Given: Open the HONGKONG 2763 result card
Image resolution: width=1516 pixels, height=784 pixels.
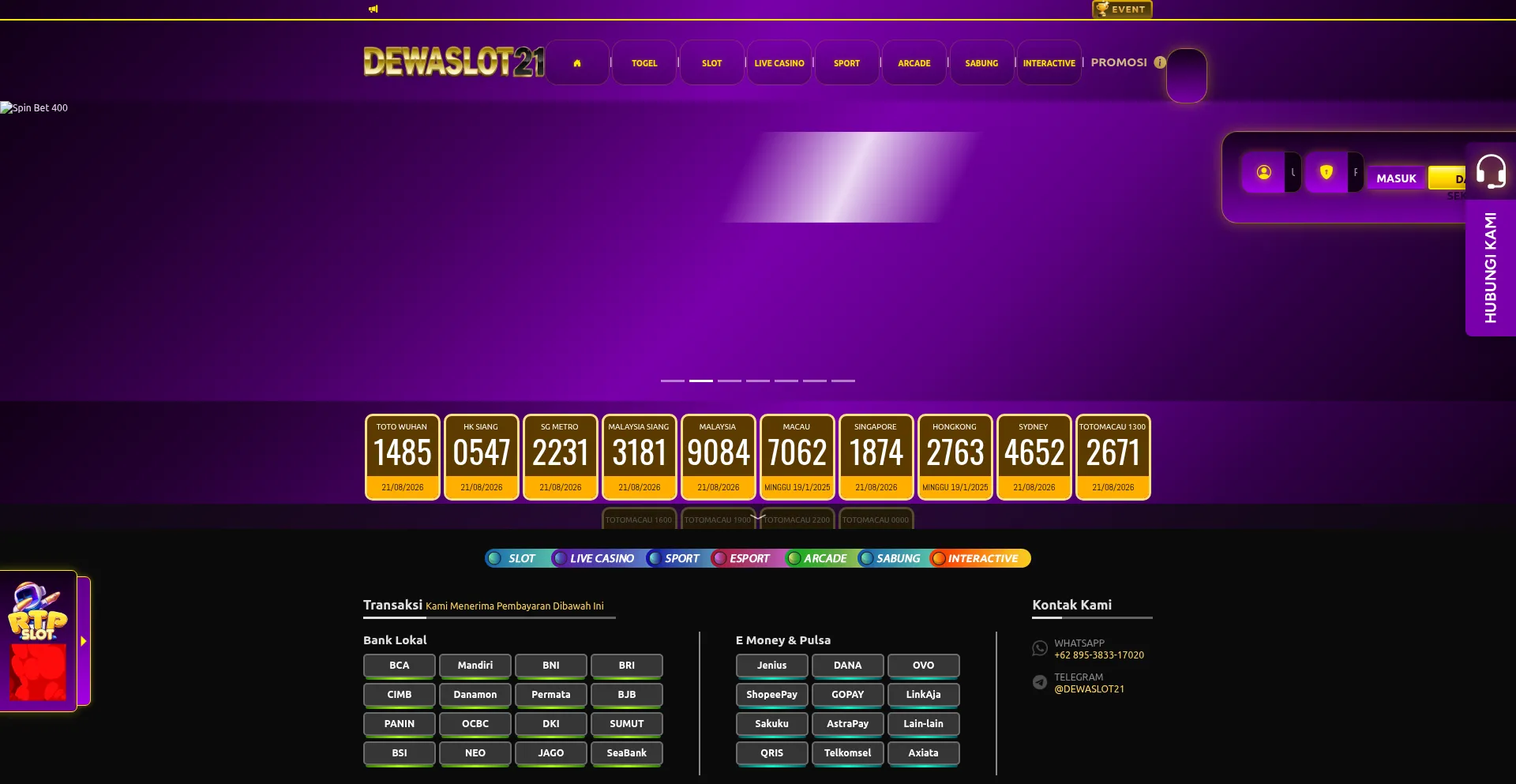Looking at the screenshot, I should click(x=955, y=457).
